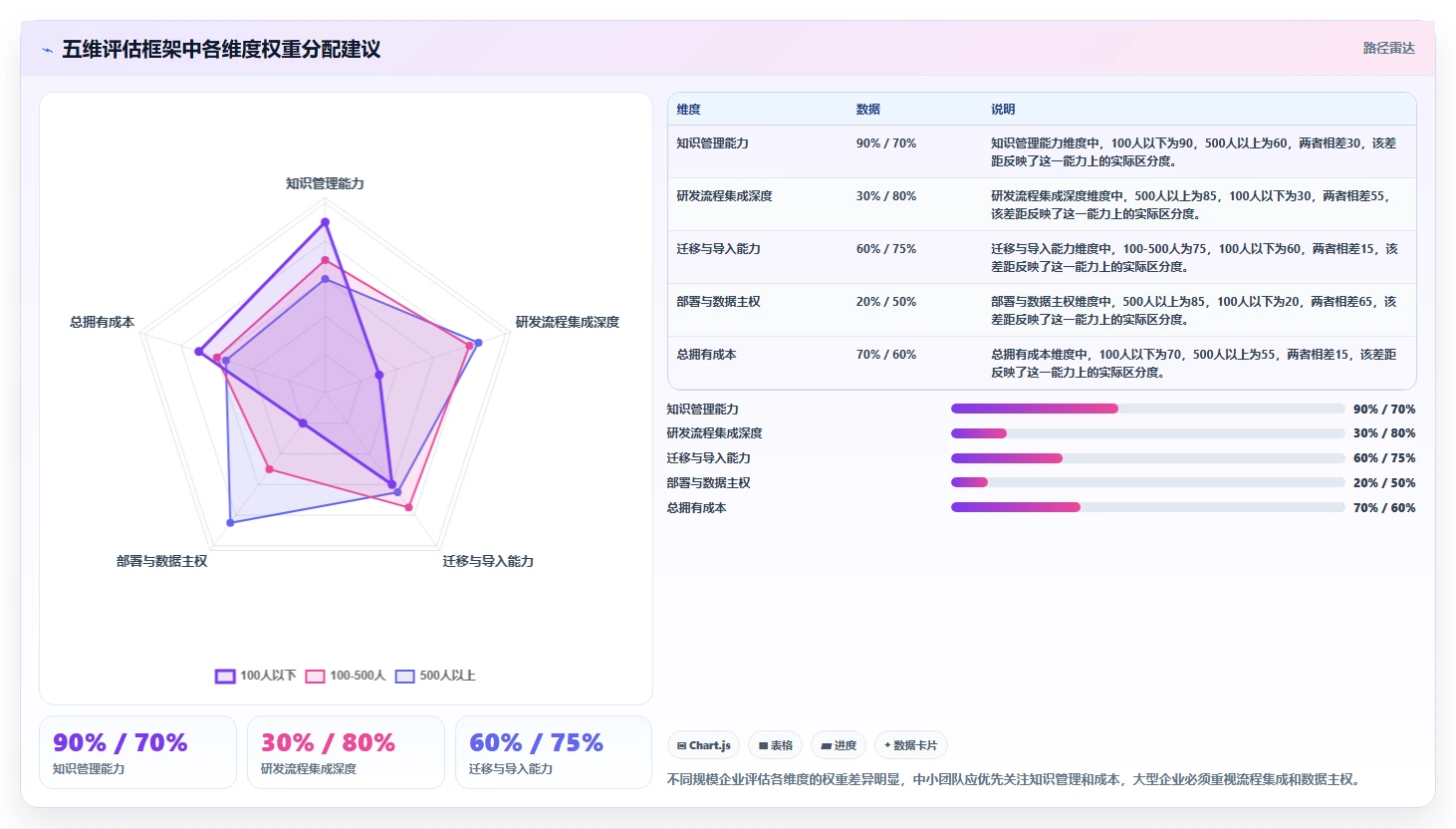Click the 100-500人 pink legend swatch
Viewport: 1456px width, 829px height.
click(x=315, y=676)
